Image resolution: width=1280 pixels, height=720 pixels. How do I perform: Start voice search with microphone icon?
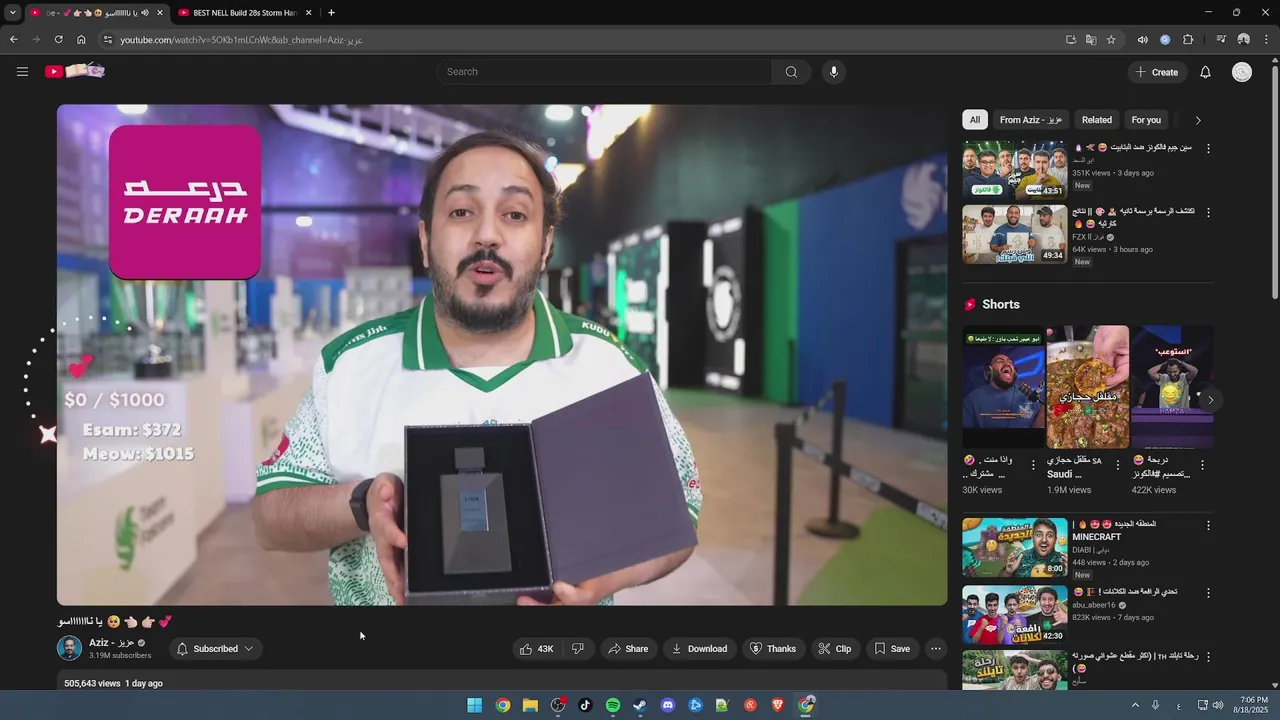tap(833, 72)
